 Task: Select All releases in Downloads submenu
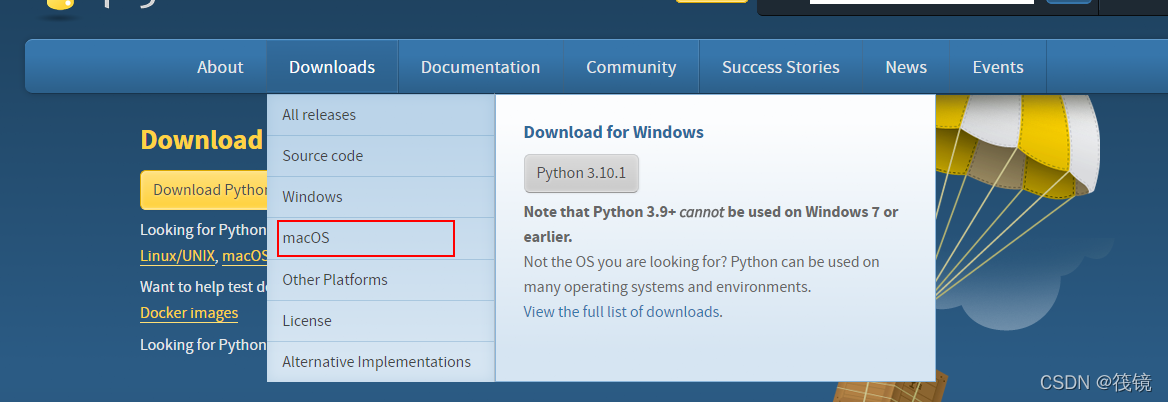point(381,115)
